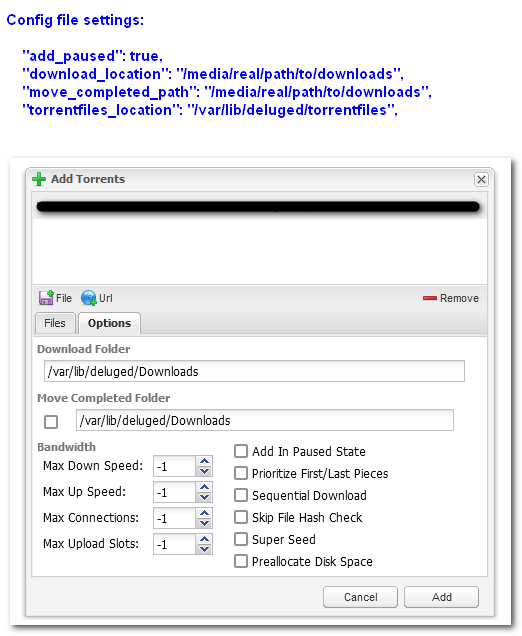Select the blacked-out torrent entry in list

[258, 207]
